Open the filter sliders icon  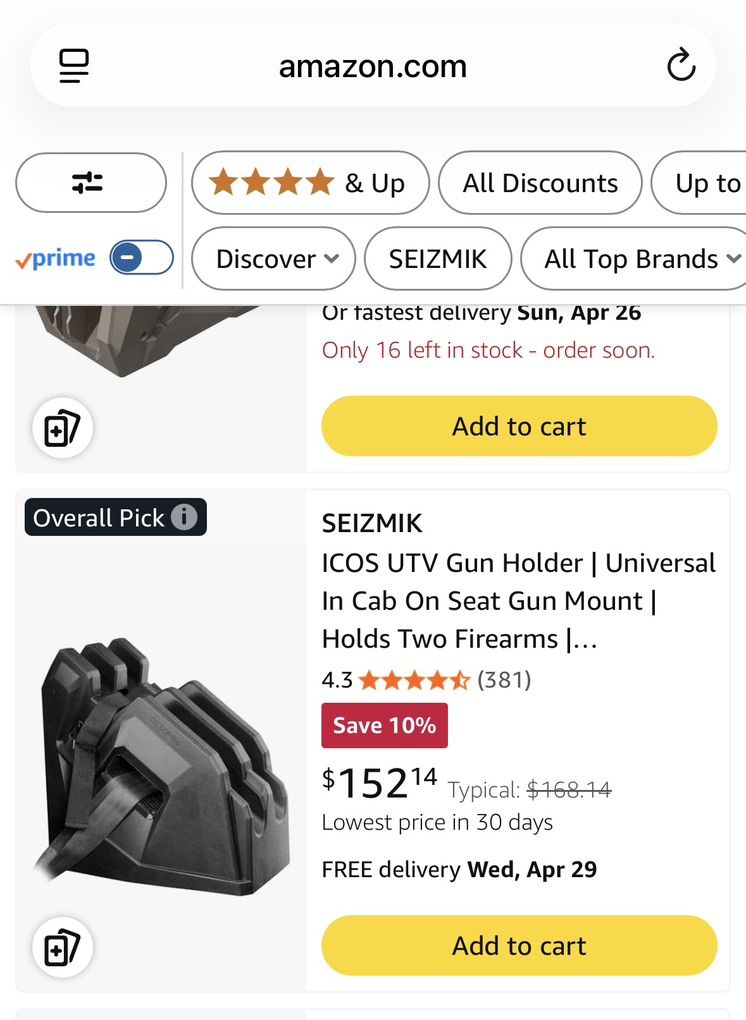(x=90, y=183)
